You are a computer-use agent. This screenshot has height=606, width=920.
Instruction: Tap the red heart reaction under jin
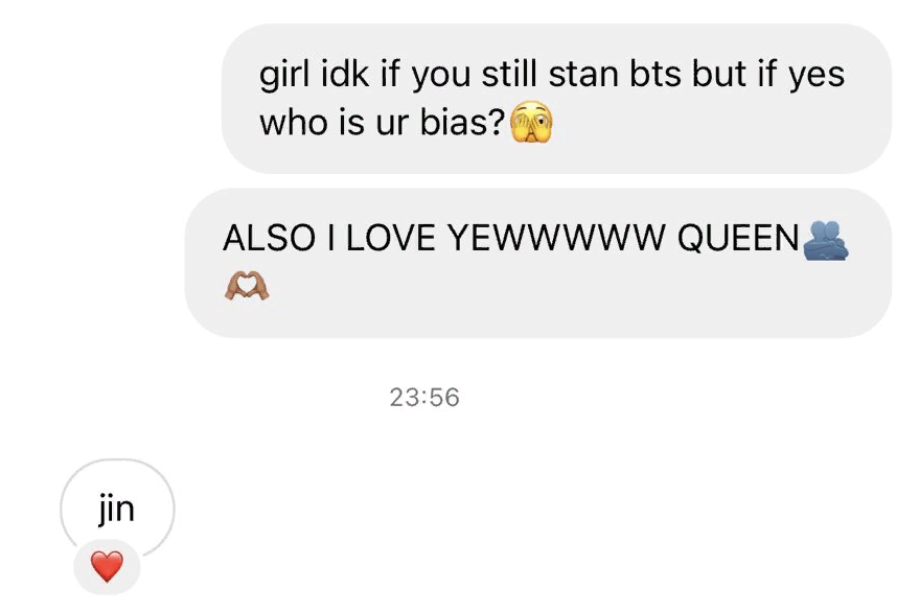coord(107,567)
